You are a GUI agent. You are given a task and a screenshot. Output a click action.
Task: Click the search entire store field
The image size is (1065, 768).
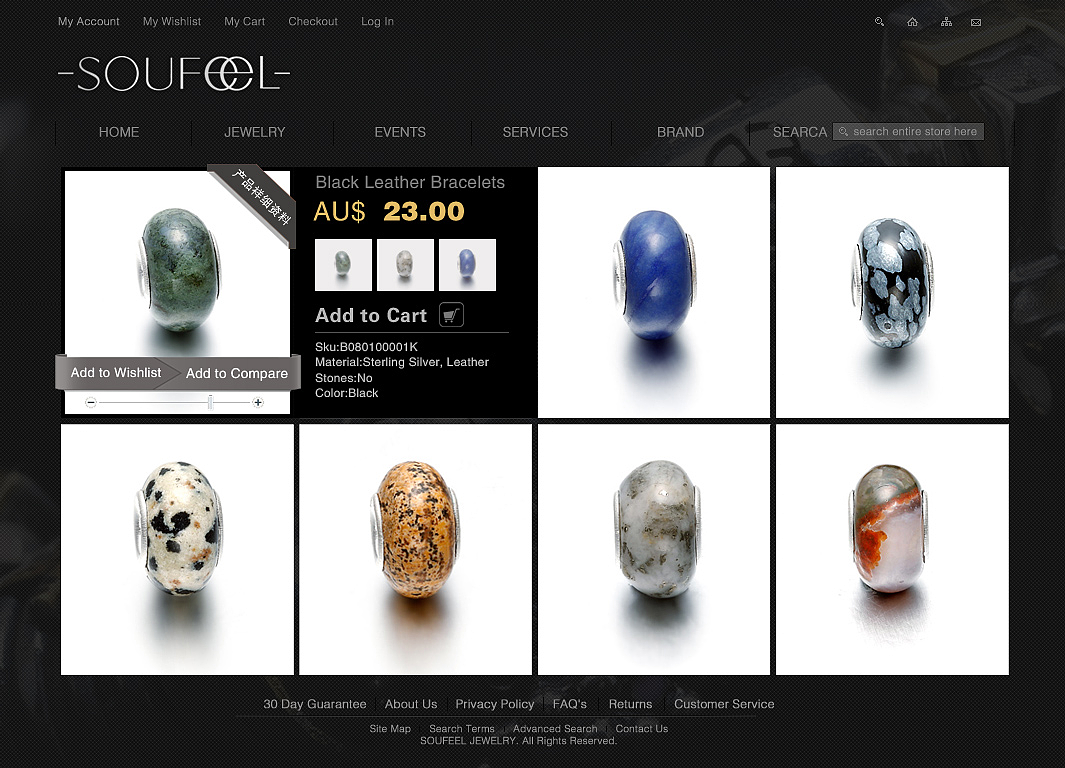[908, 132]
